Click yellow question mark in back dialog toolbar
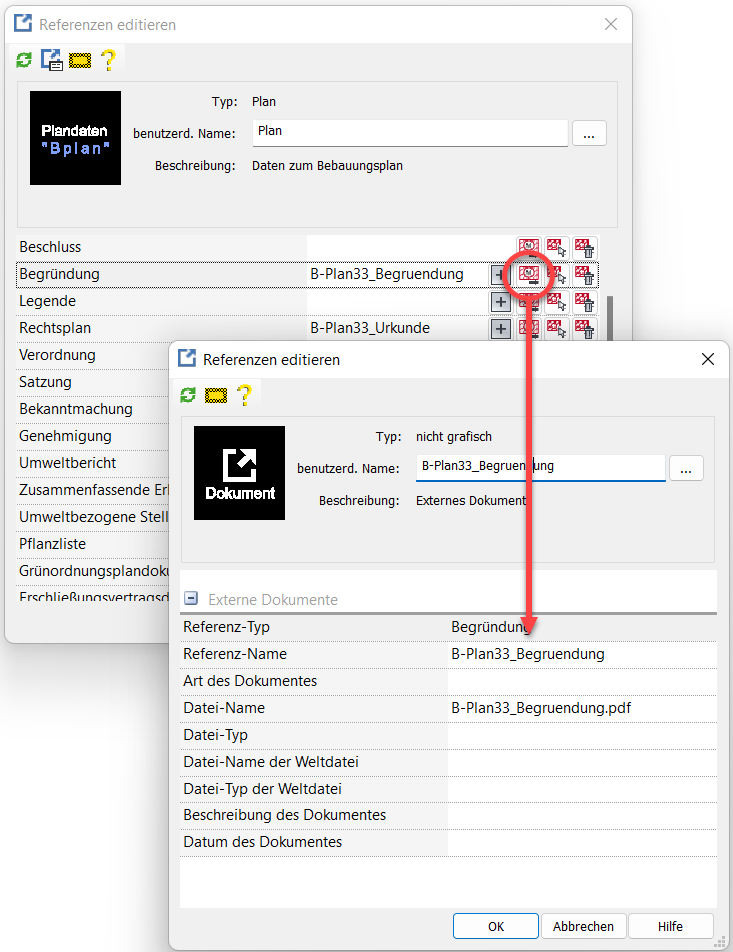The image size is (733, 952). pos(108,60)
